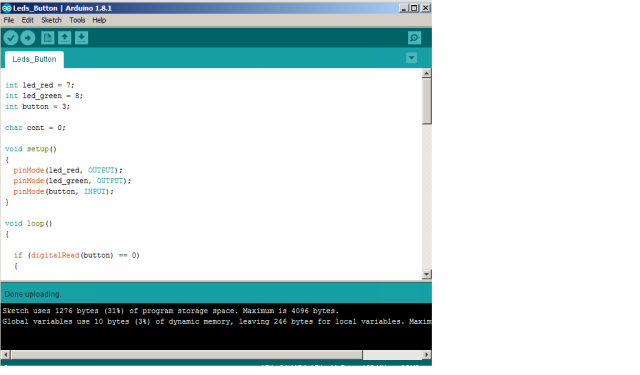640x375 pixels.
Task: Click the 'Sketch uses 1276 bytes' console line
Action: 171,311
